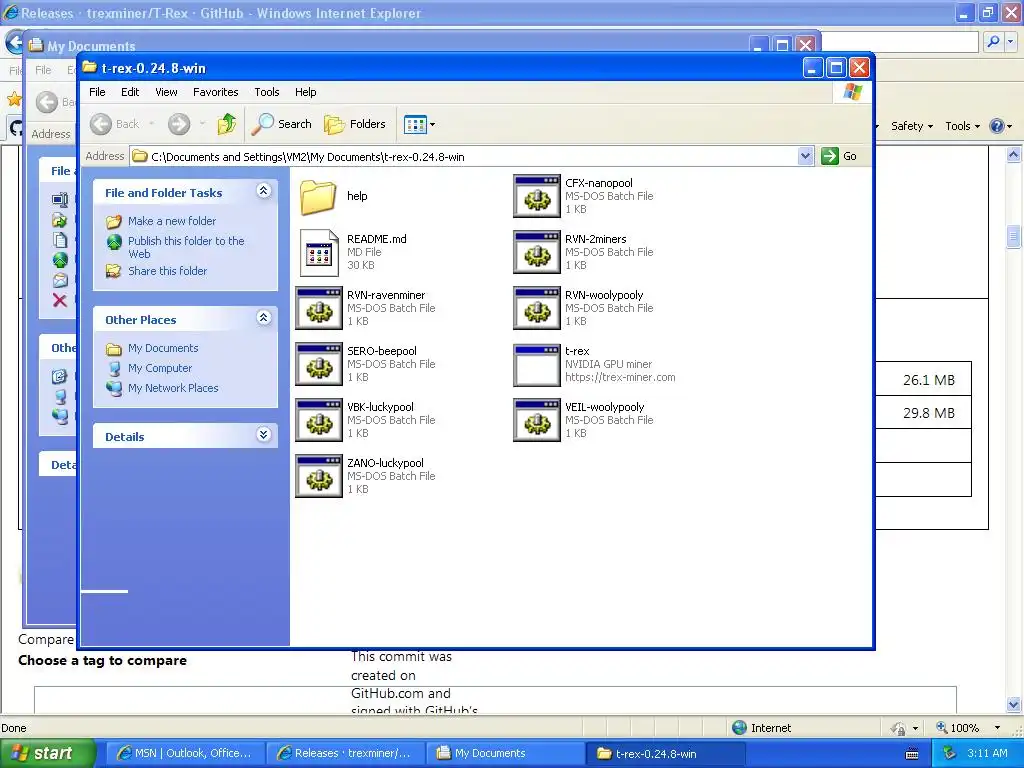Image resolution: width=1024 pixels, height=768 pixels.
Task: Click the system tray clock 3:11 AM
Action: pyautogui.click(x=987, y=753)
